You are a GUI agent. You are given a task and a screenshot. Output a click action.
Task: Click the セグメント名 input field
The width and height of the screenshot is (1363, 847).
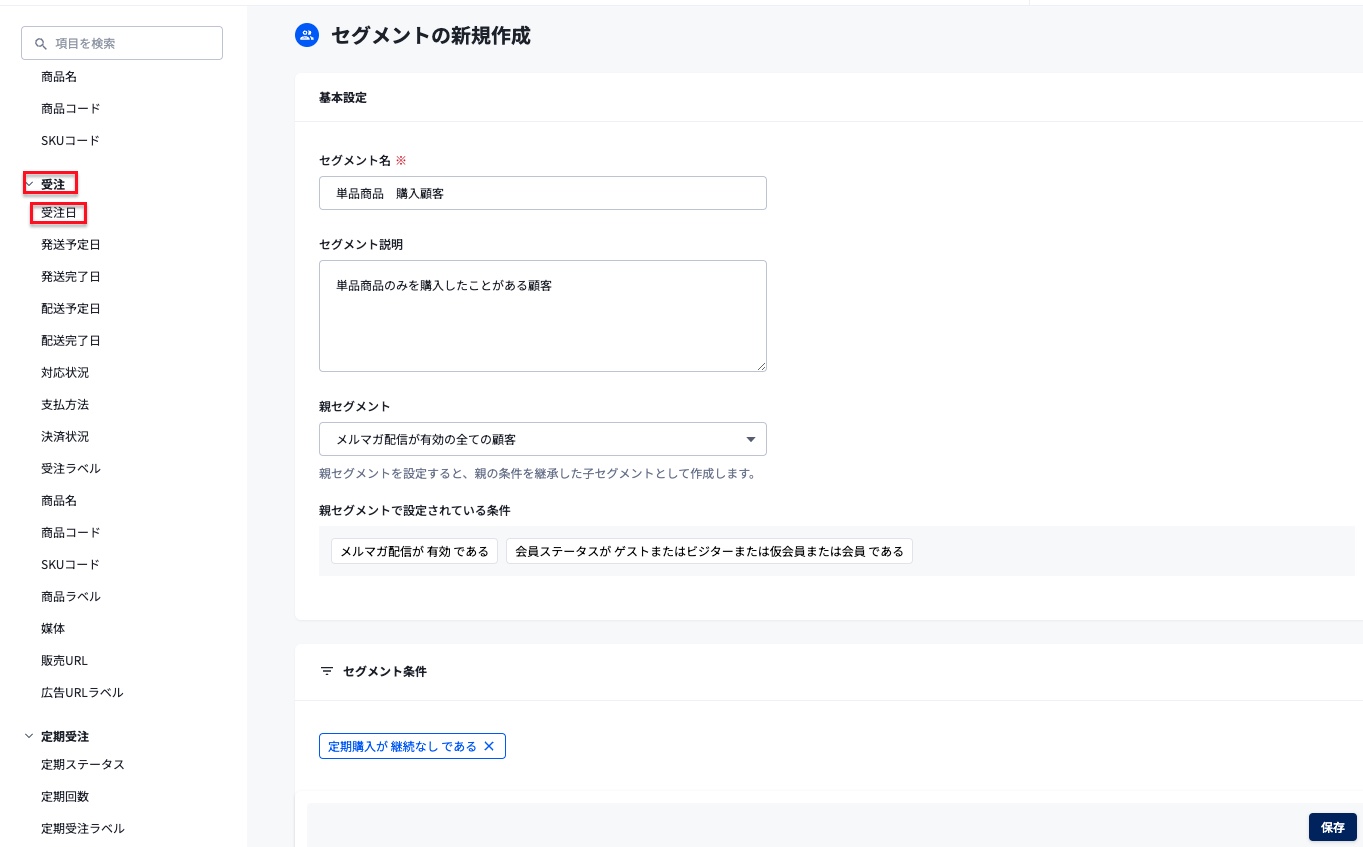(x=543, y=193)
